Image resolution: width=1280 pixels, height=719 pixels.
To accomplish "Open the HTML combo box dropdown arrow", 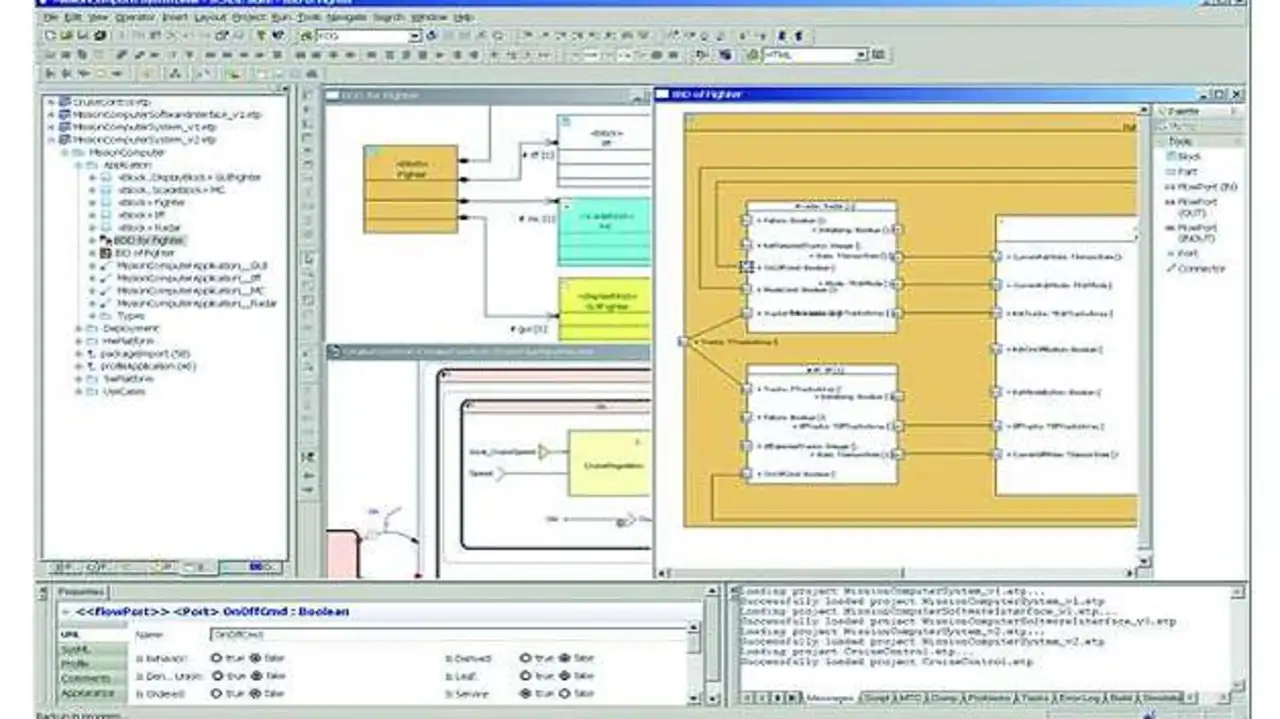I will click(860, 55).
